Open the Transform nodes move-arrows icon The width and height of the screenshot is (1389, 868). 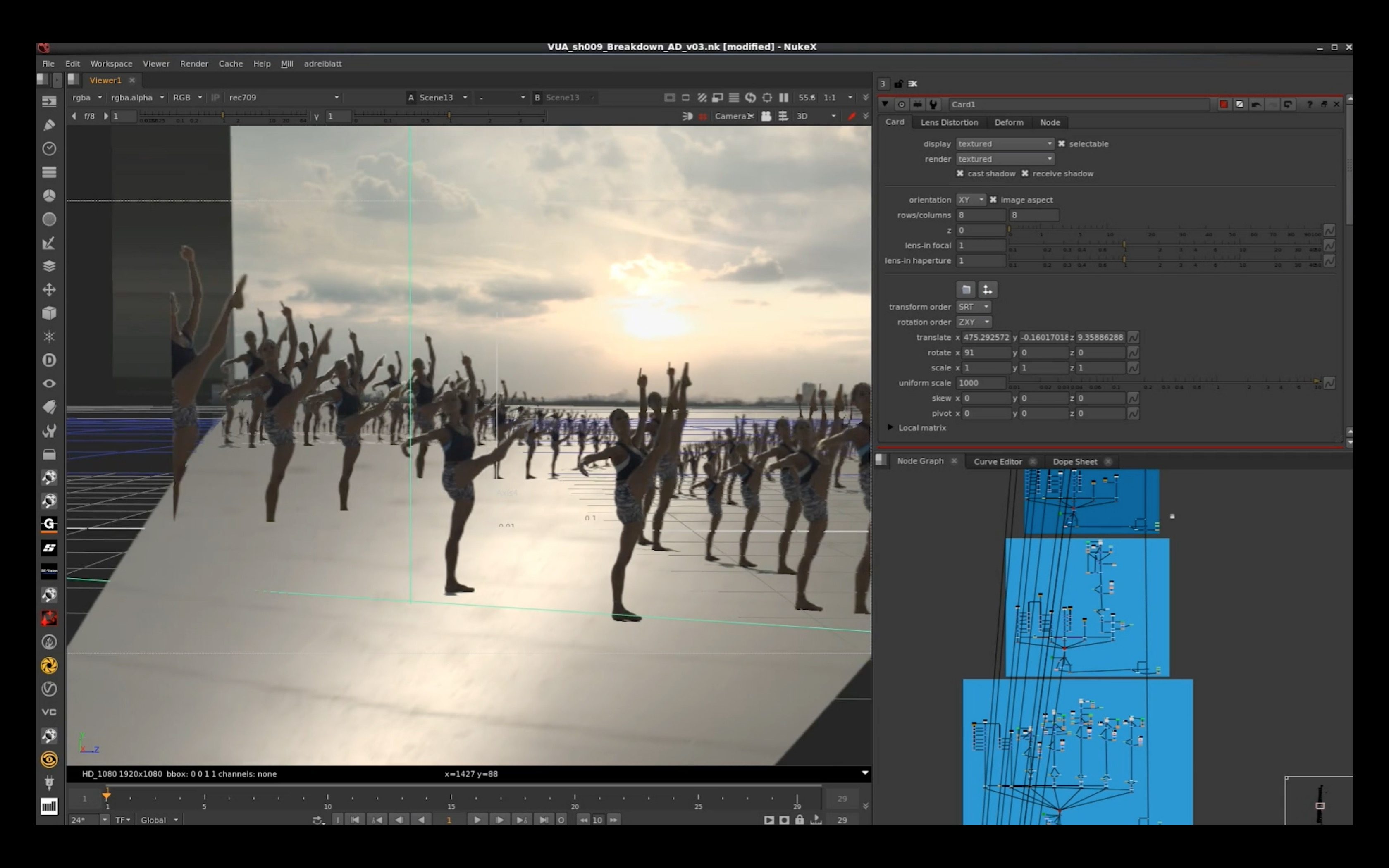(x=49, y=290)
